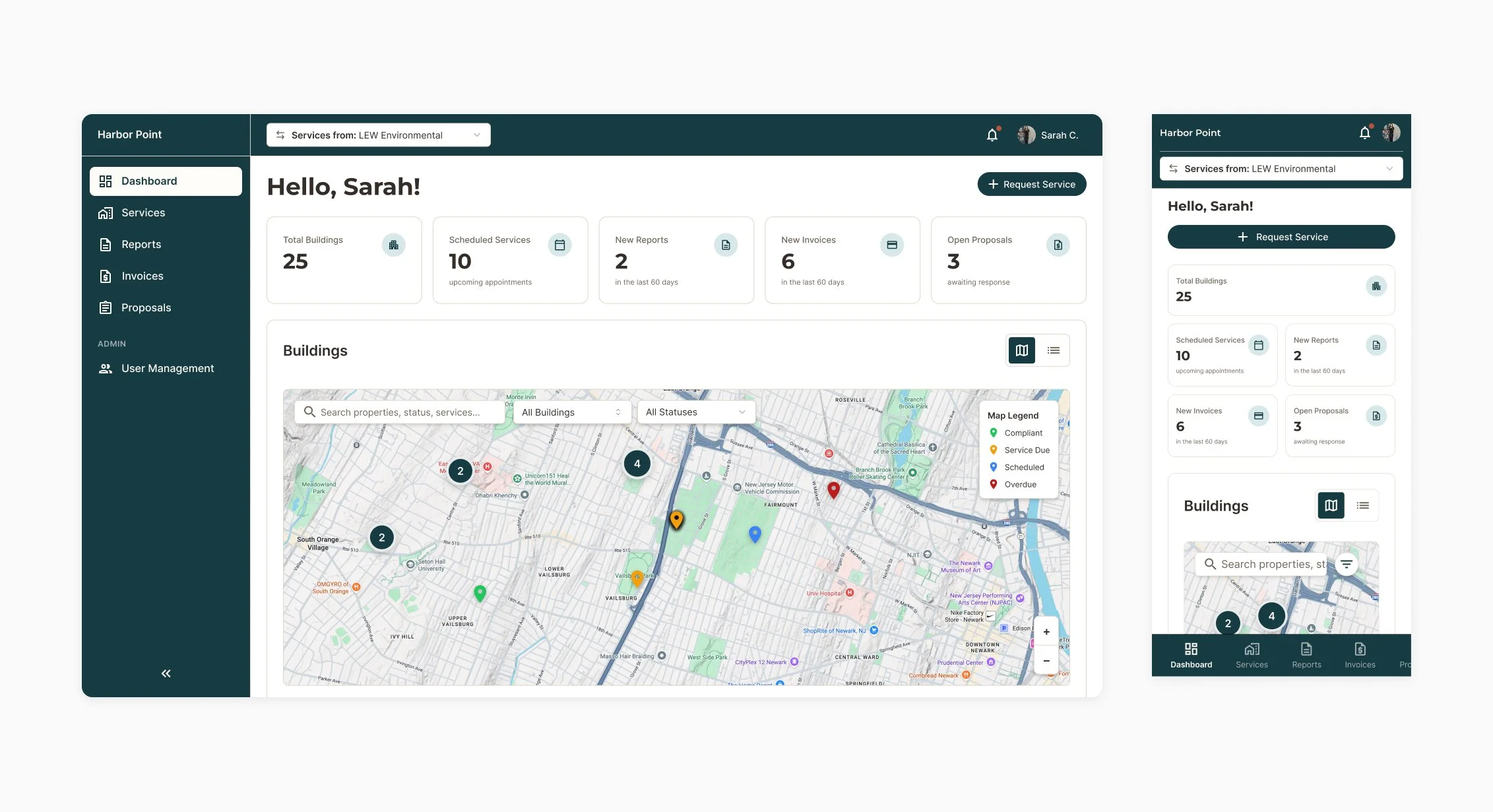
Task: Open the All Buildings dropdown
Action: click(572, 412)
